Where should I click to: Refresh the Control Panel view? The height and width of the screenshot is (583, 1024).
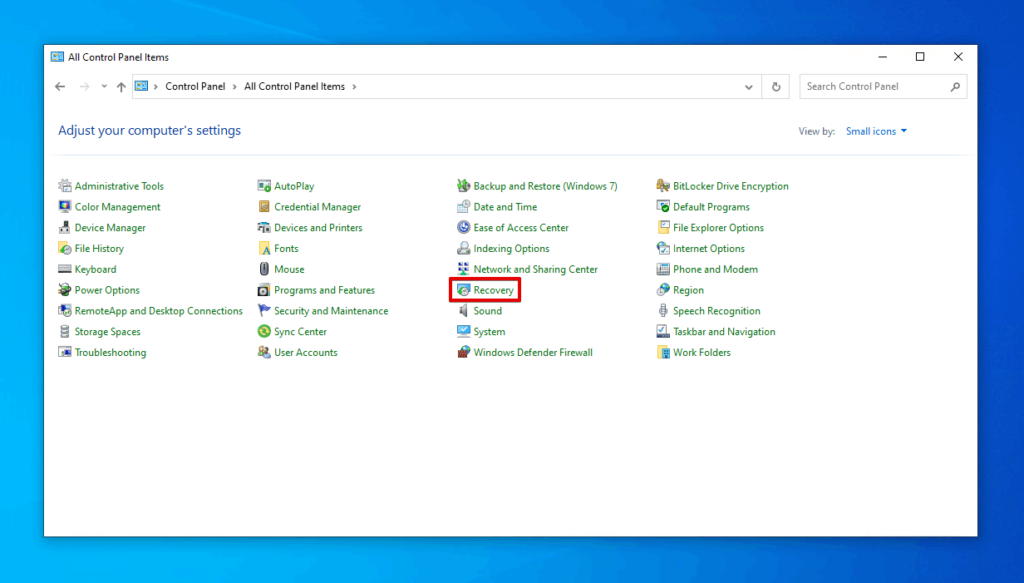(776, 87)
